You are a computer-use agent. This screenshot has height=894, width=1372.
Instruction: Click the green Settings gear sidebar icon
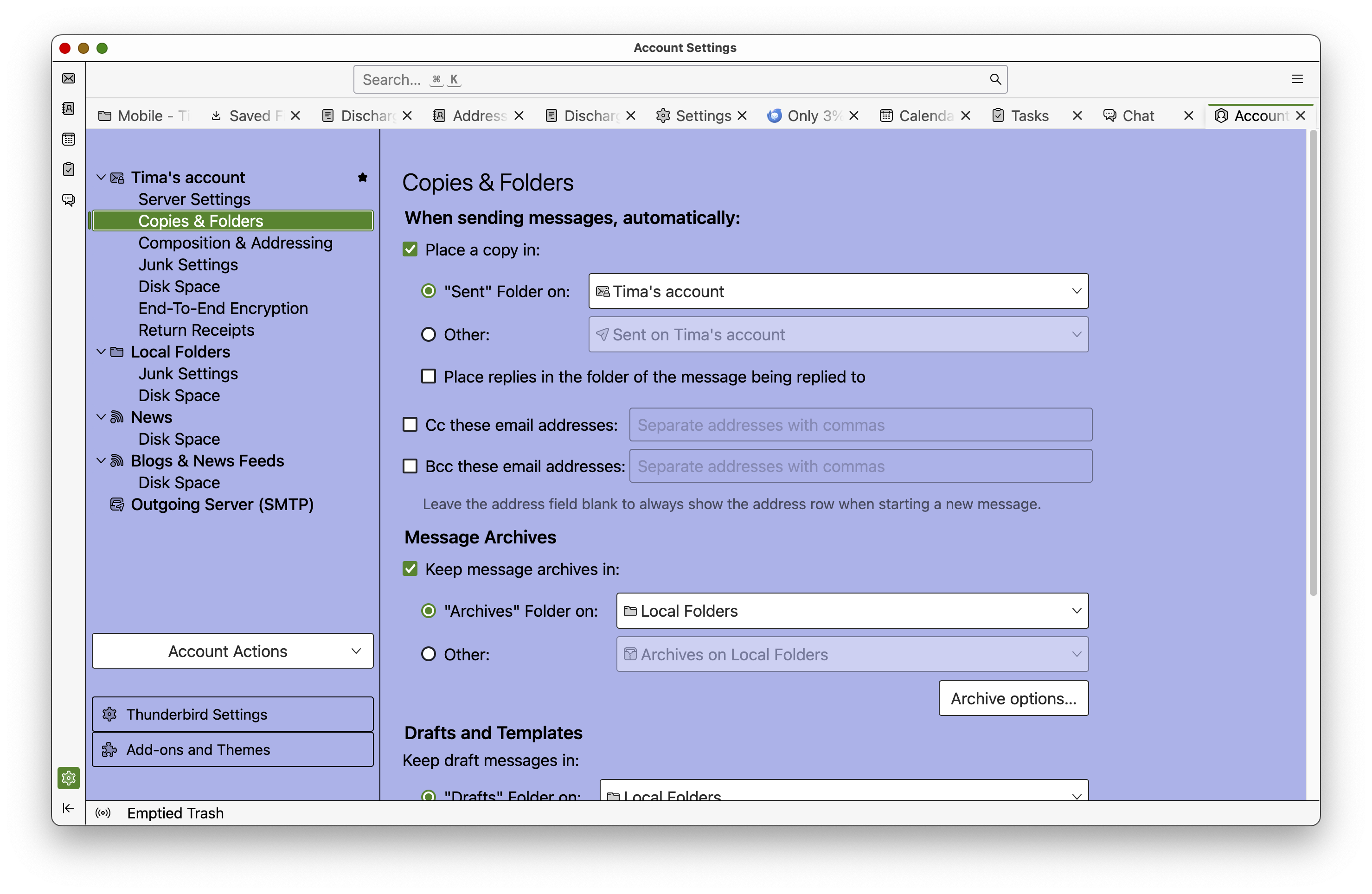pyautogui.click(x=69, y=778)
